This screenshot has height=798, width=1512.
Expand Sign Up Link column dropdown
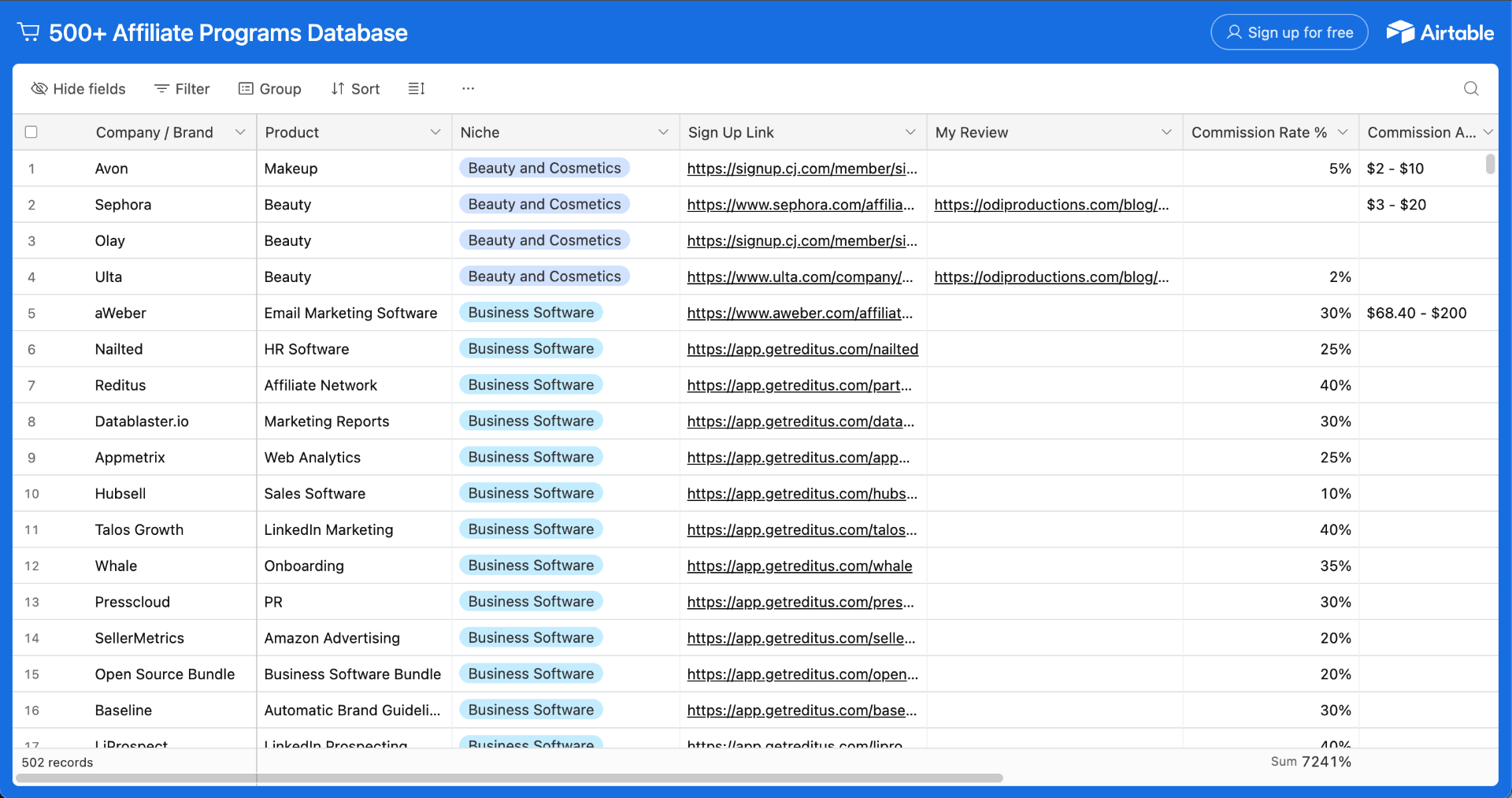pyautogui.click(x=910, y=132)
